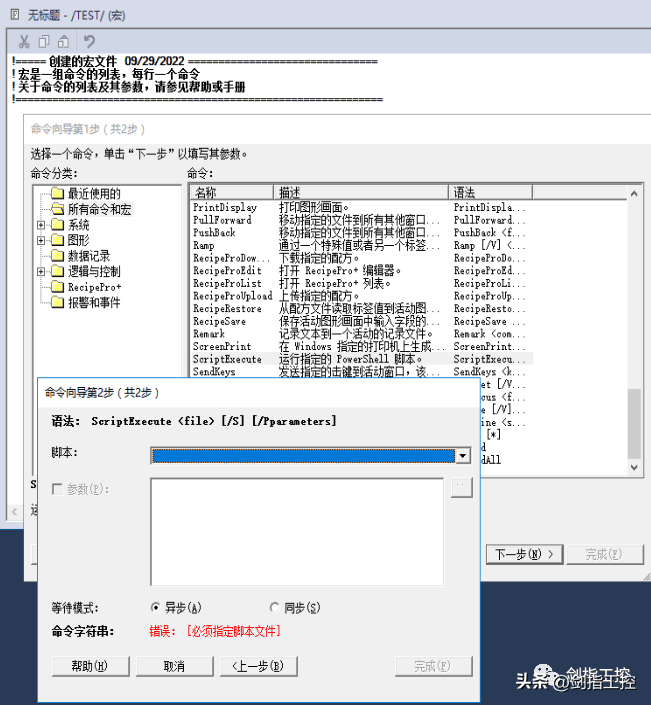The width and height of the screenshot is (651, 705).
Task: Select the 异步(A) wait mode radio button
Action: click(x=155, y=607)
